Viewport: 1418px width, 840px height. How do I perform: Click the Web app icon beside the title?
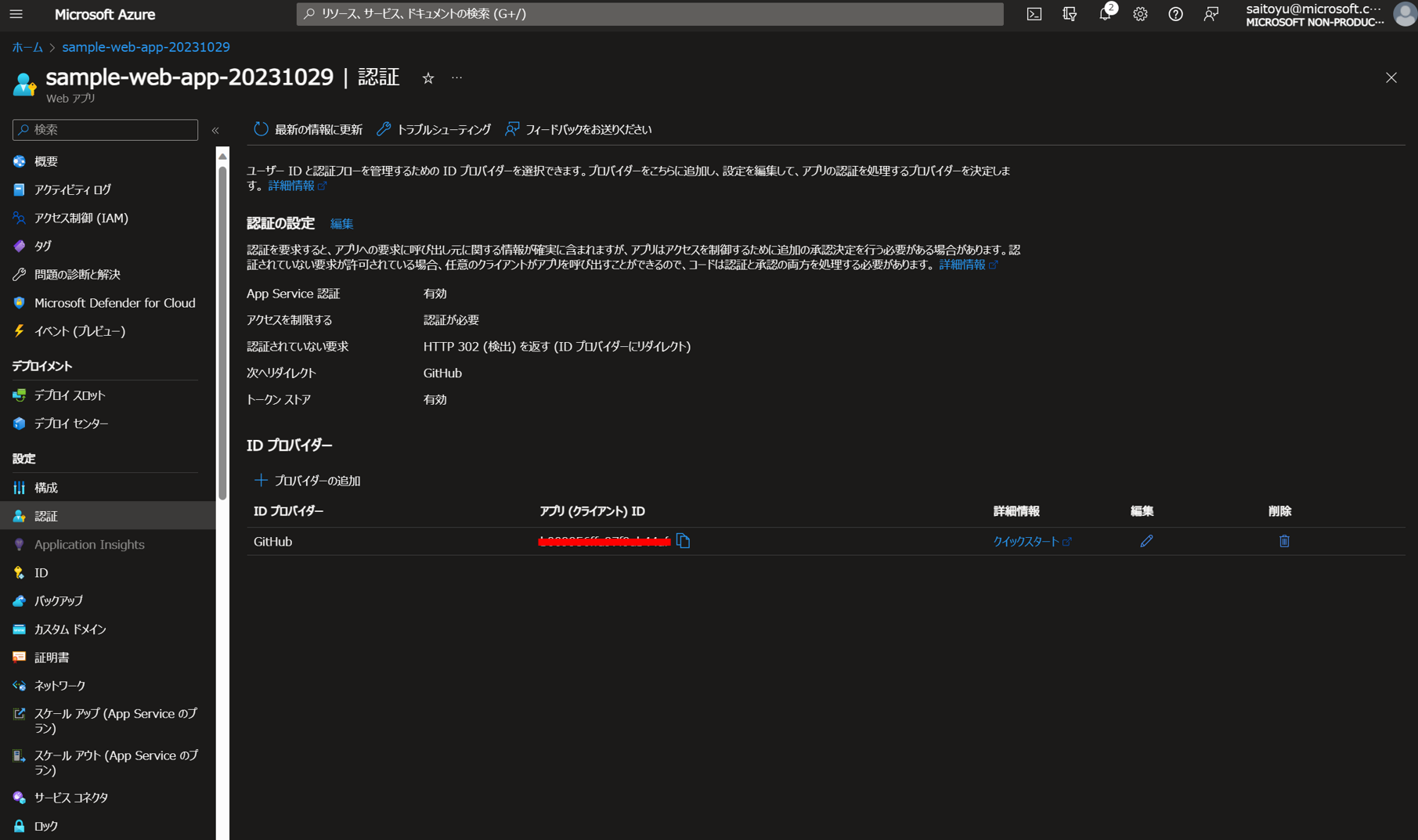pyautogui.click(x=24, y=83)
